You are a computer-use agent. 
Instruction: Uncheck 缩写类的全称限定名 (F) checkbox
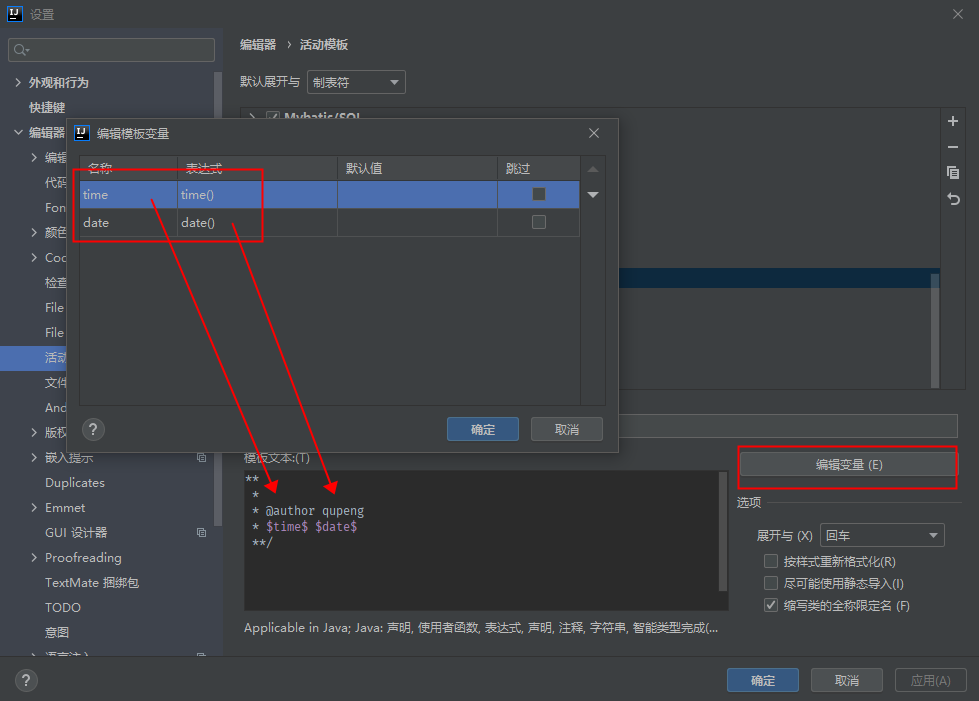[771, 605]
